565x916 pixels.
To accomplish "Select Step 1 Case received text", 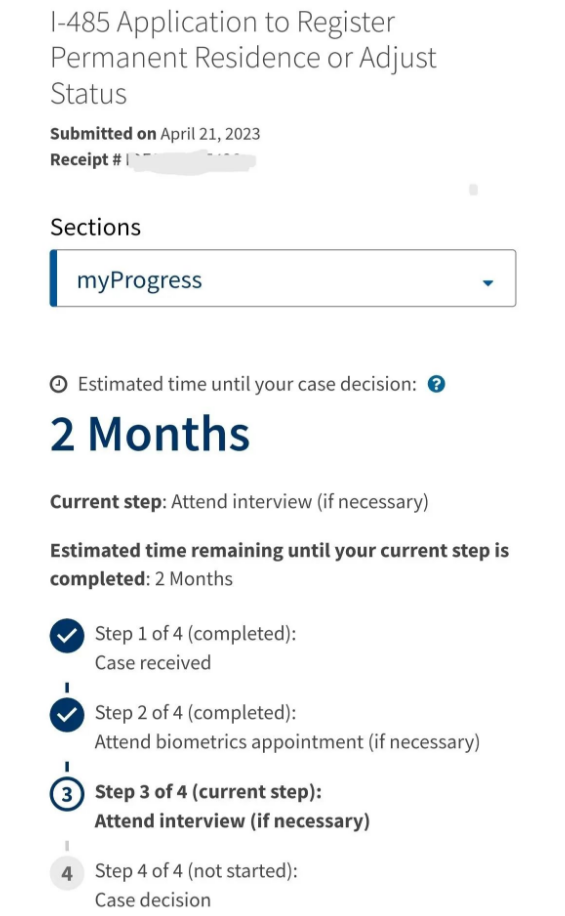I will 196,648.
